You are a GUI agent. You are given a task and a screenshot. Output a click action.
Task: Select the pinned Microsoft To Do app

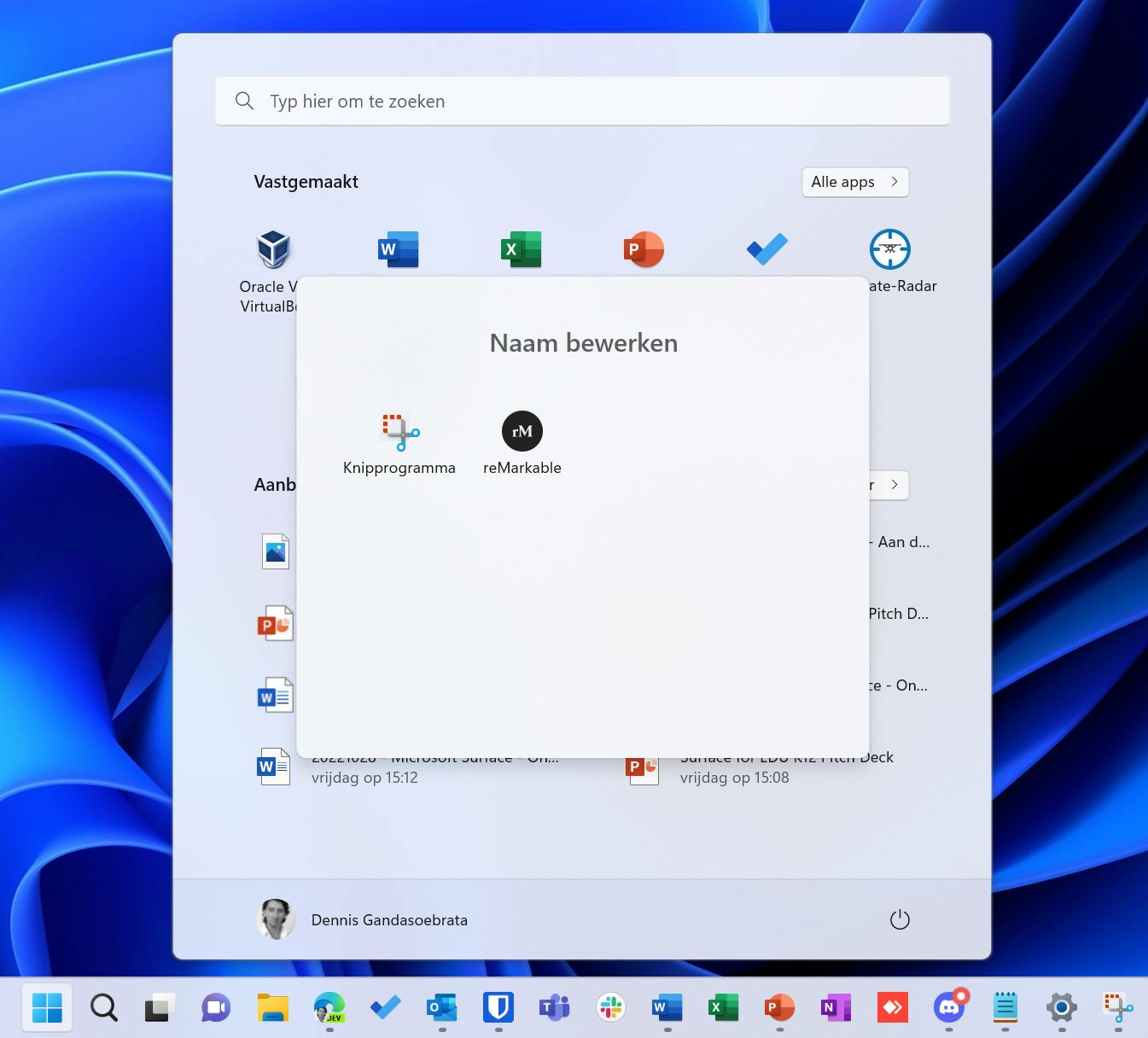click(766, 249)
